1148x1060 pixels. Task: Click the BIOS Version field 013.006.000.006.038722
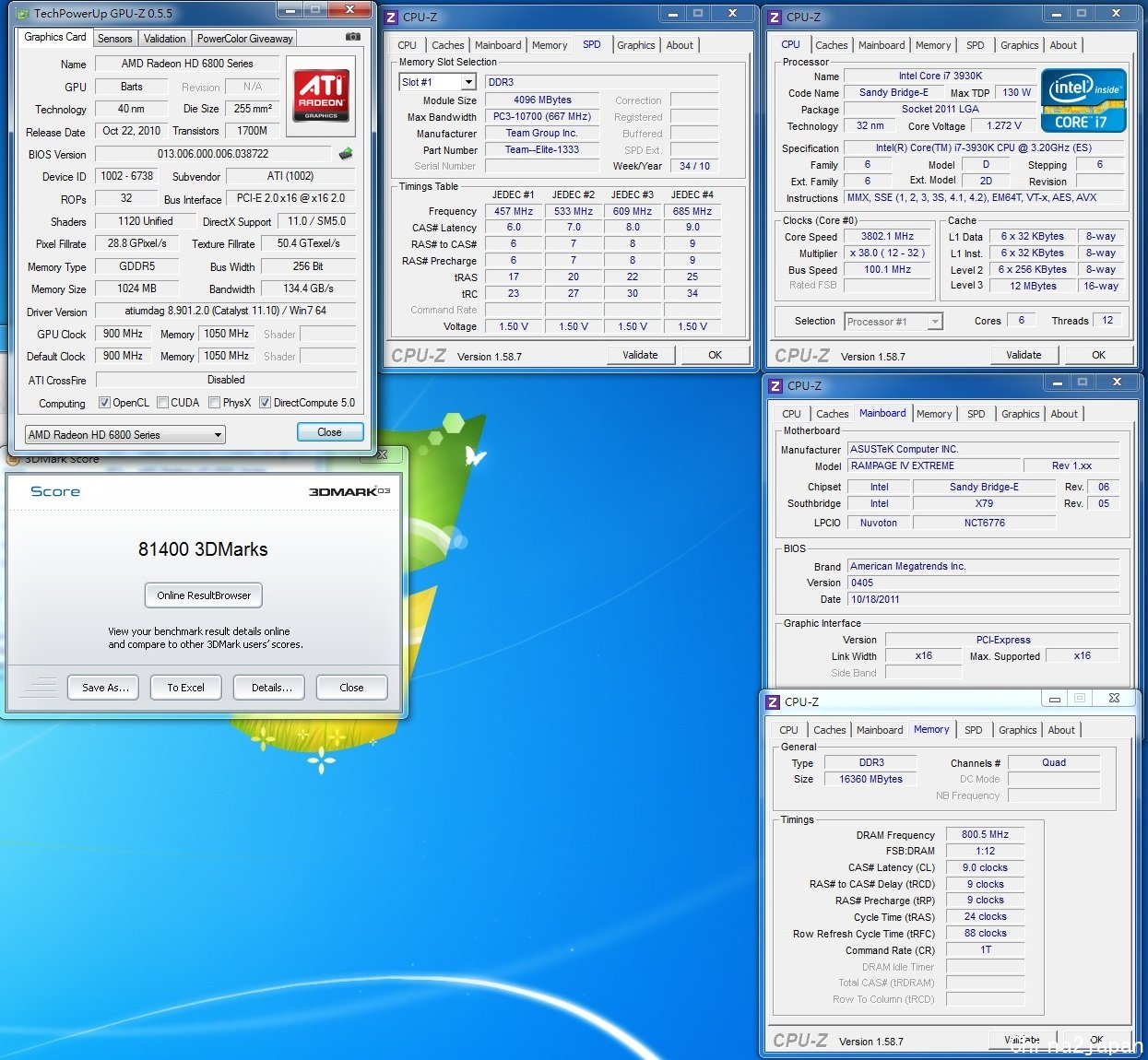pos(213,154)
